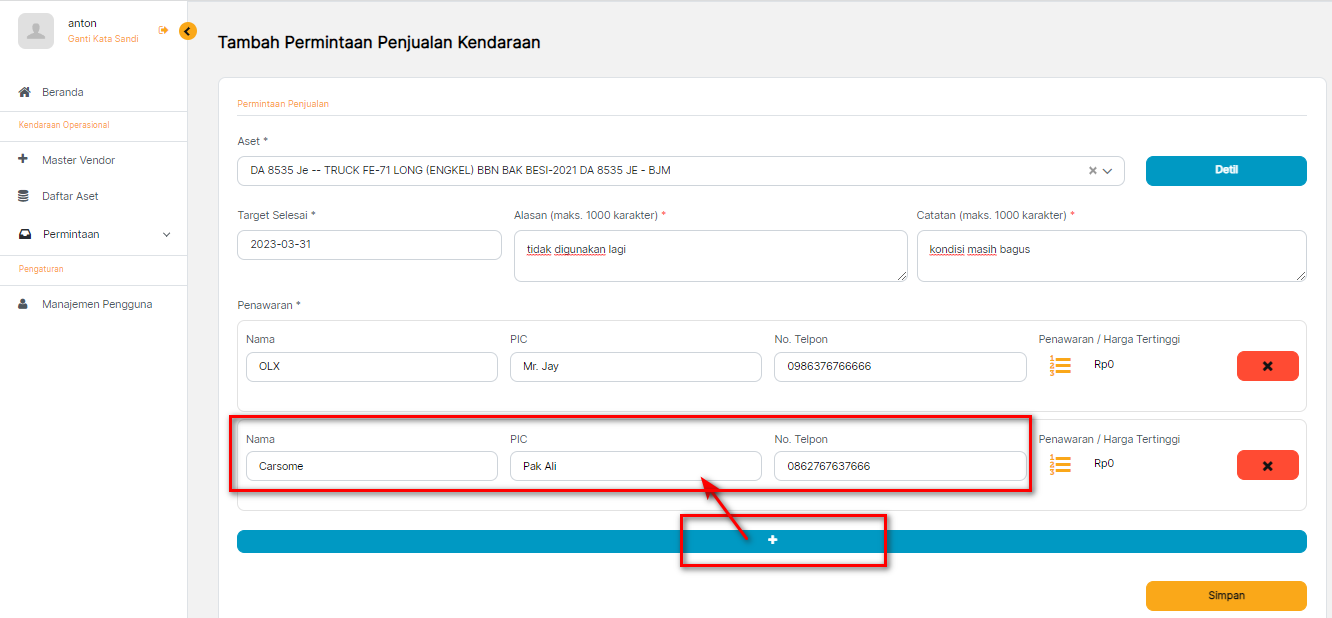Click the user avatar picture
Viewport: 1332px width, 618px height.
pos(36,31)
